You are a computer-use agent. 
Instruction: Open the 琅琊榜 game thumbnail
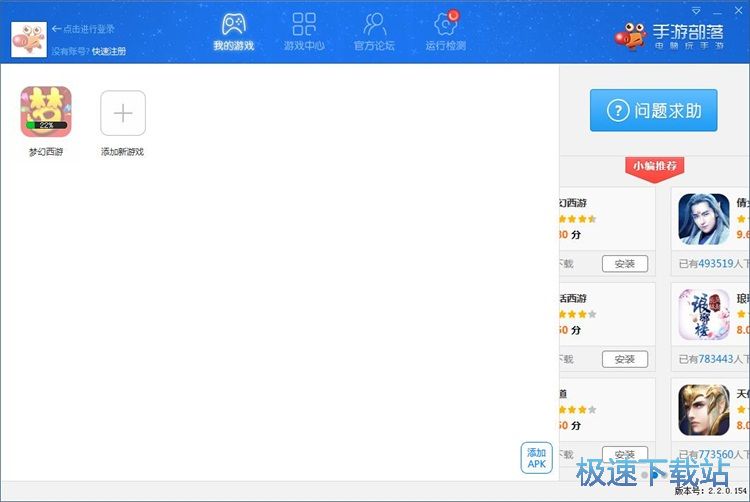tap(704, 314)
